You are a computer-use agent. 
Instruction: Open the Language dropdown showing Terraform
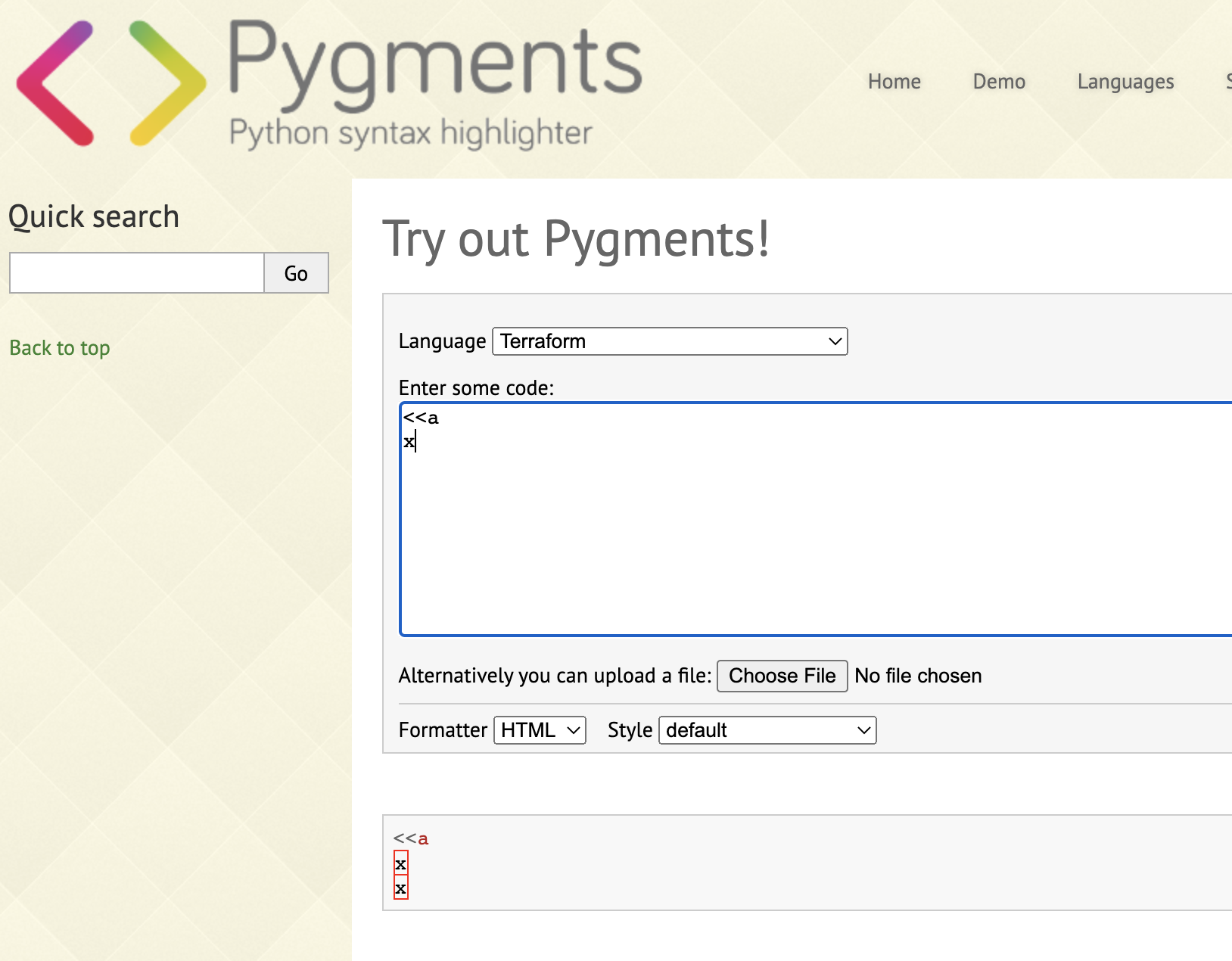[x=670, y=341]
